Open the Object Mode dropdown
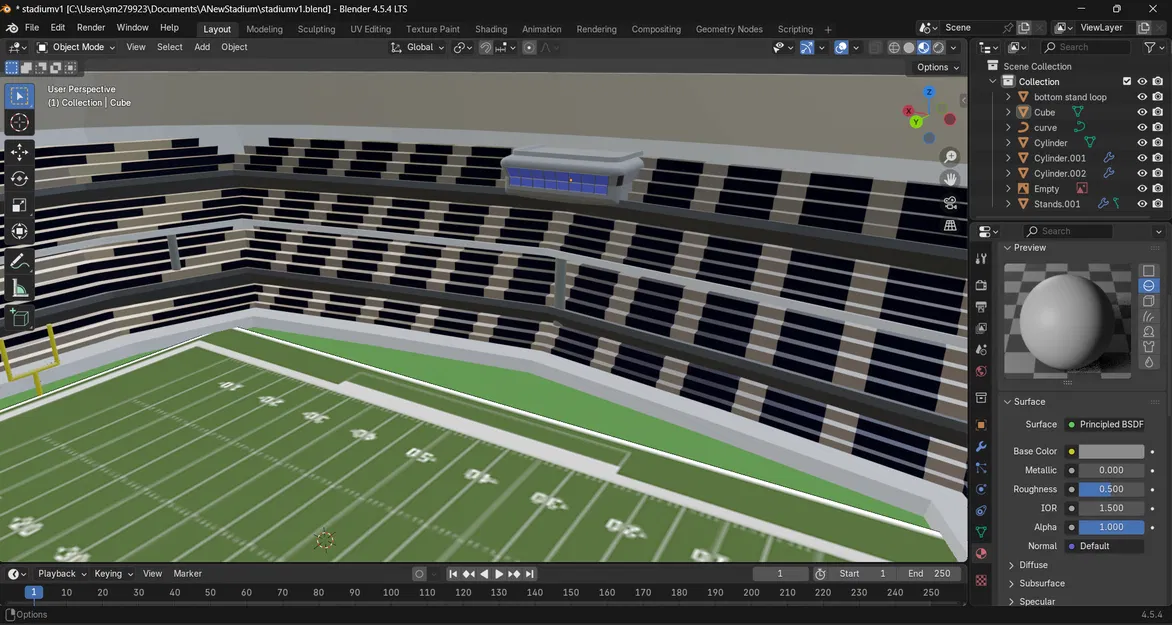 (x=77, y=47)
